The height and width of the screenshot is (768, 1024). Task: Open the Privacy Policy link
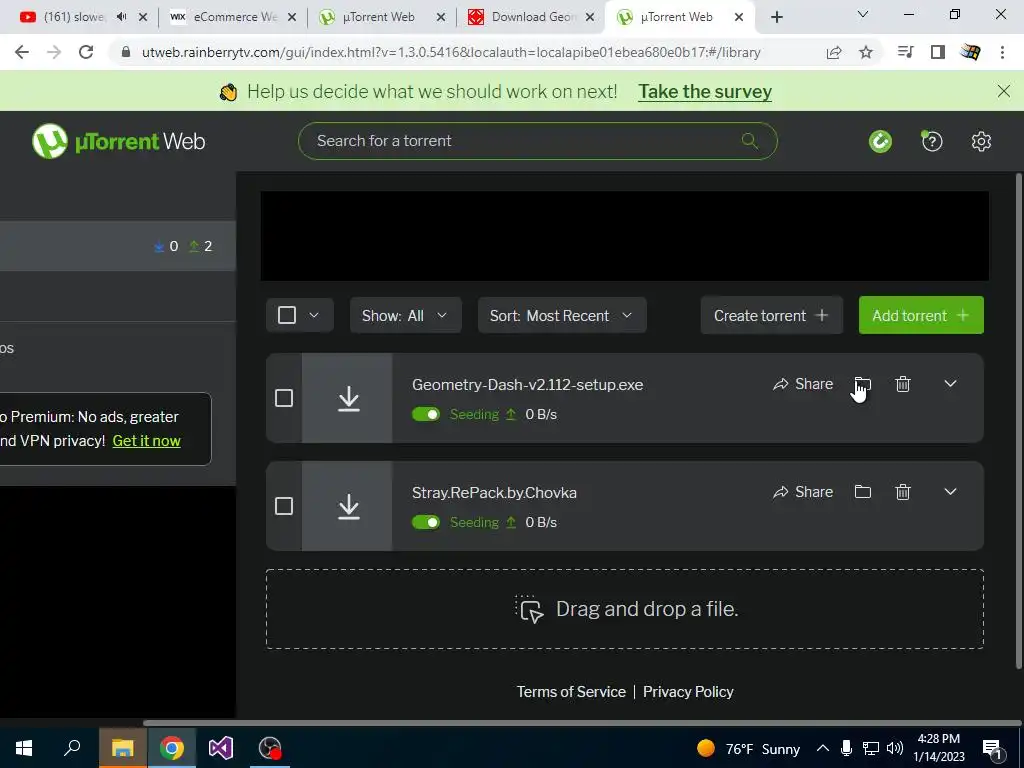point(688,692)
